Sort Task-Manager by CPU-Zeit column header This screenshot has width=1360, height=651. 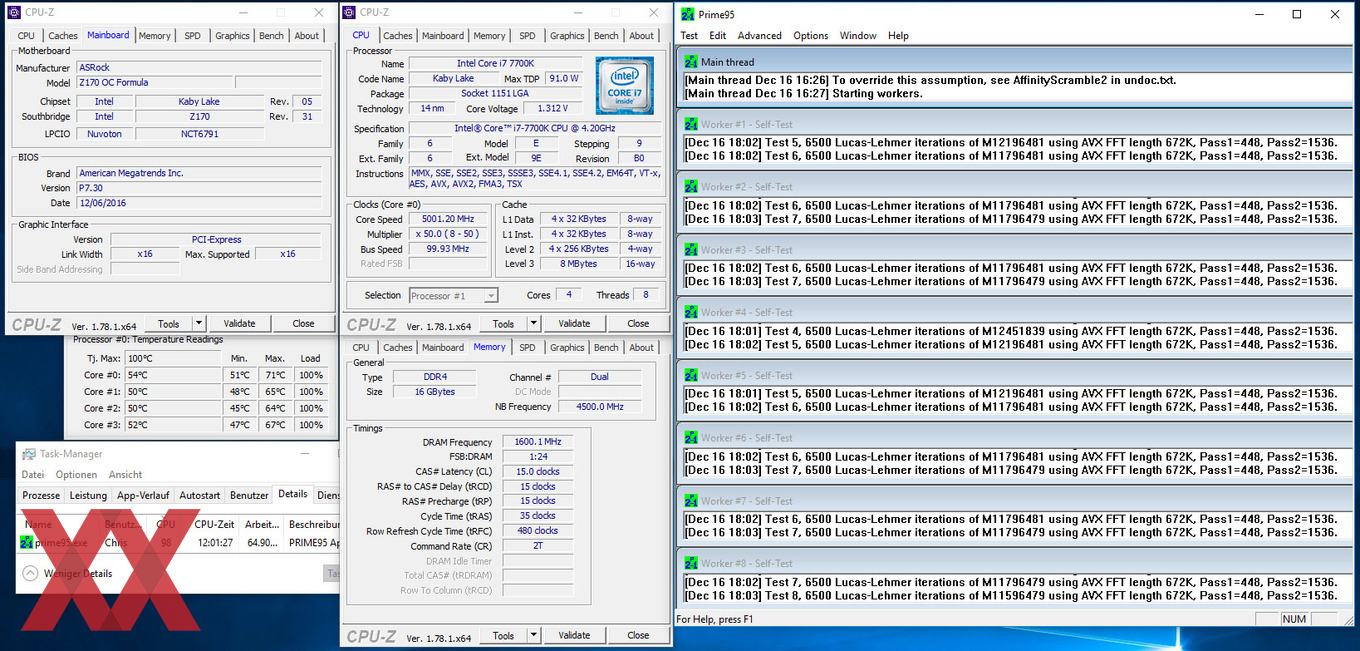(214, 524)
